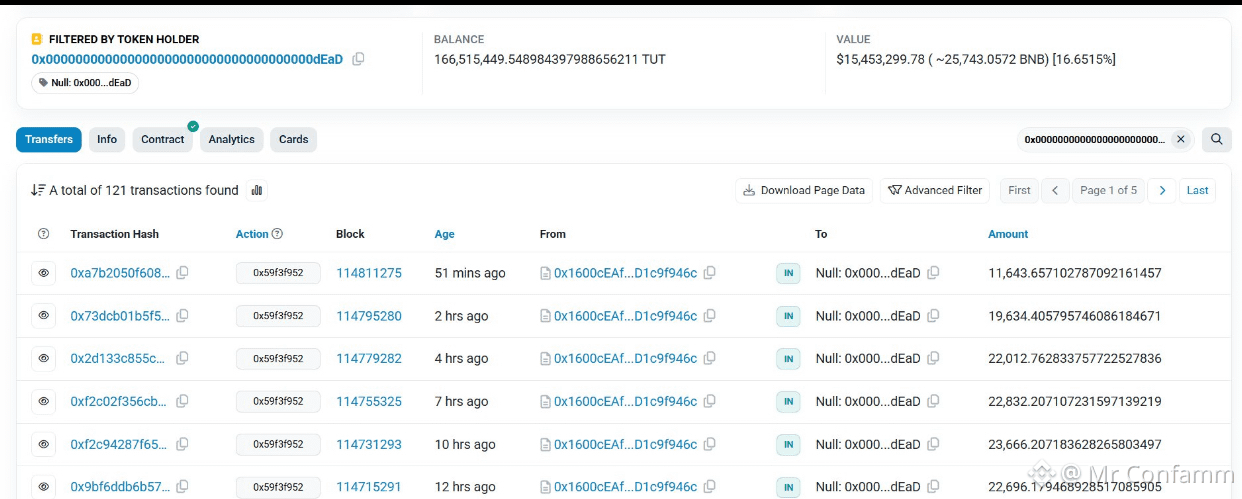1242x499 pixels.
Task: Switch to the Transfers tab
Action: pos(49,139)
